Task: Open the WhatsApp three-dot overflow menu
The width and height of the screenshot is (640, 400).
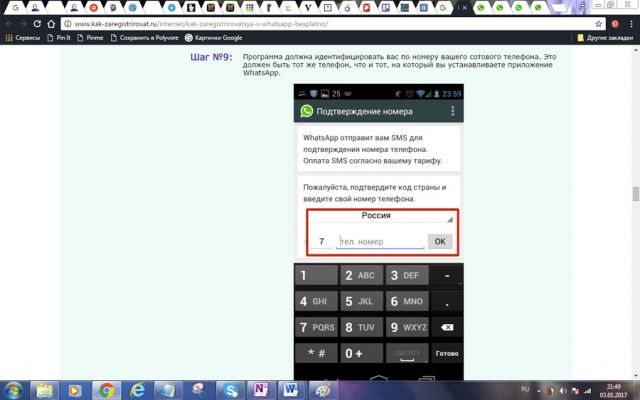Action: [x=452, y=111]
